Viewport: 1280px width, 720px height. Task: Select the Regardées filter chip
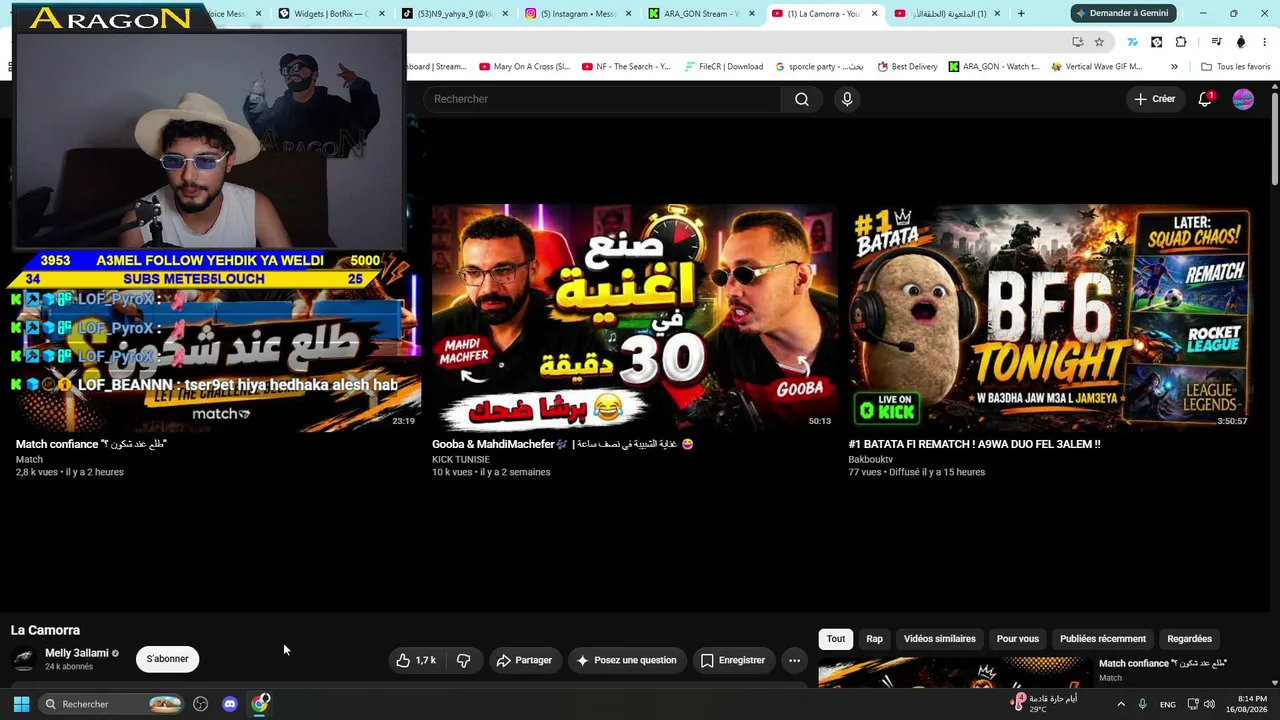tap(1189, 639)
